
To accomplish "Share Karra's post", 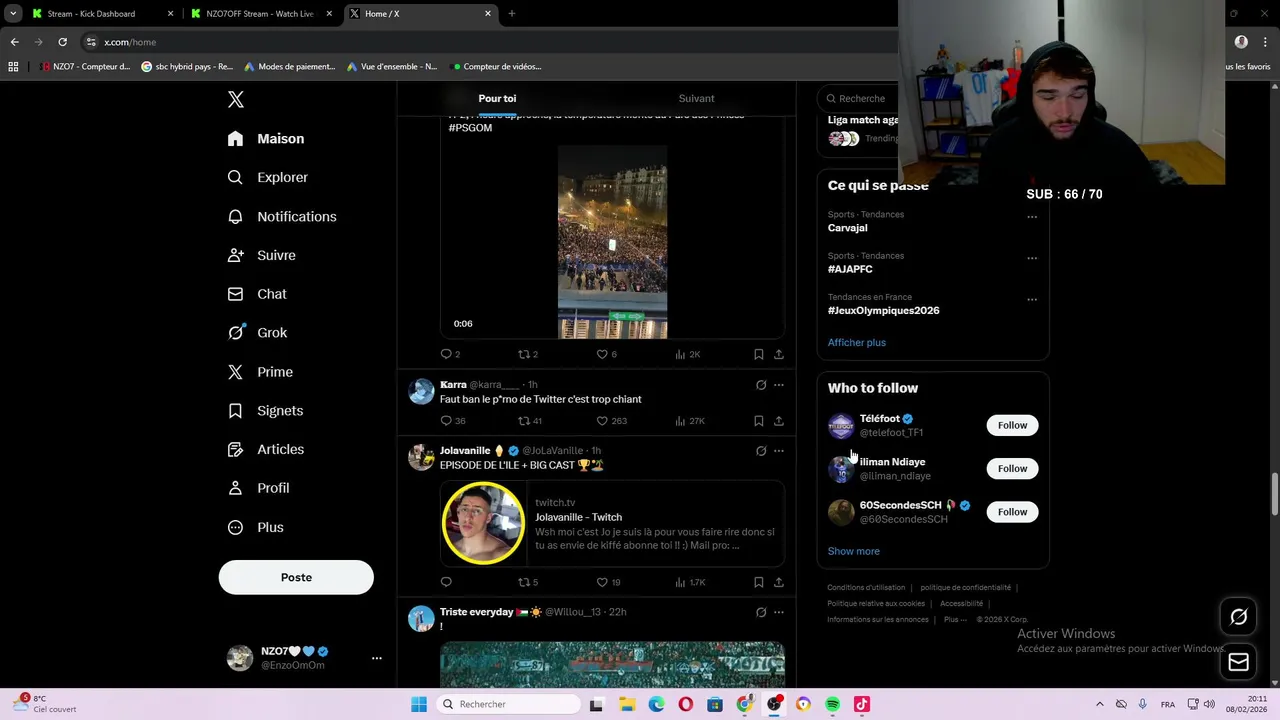I will tap(779, 421).
